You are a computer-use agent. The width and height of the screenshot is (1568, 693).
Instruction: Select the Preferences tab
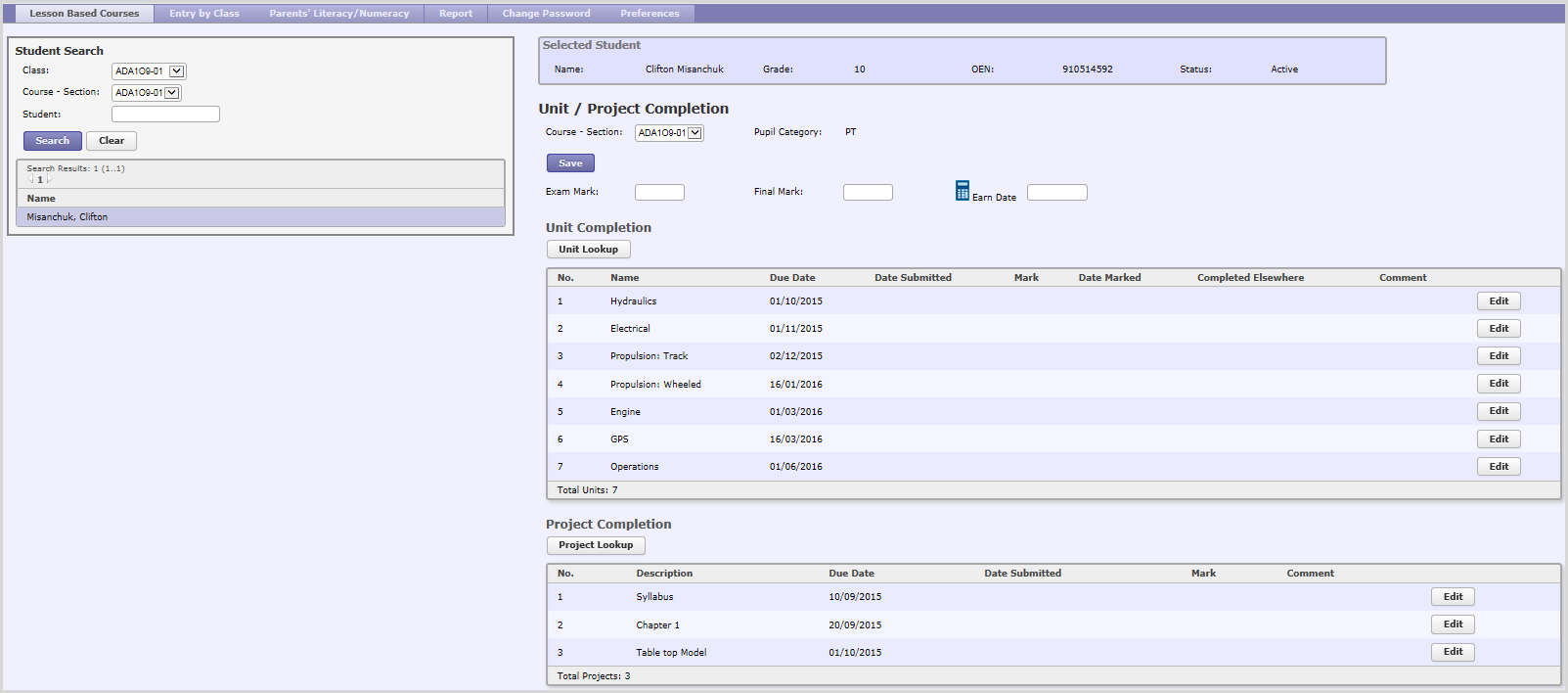650,14
